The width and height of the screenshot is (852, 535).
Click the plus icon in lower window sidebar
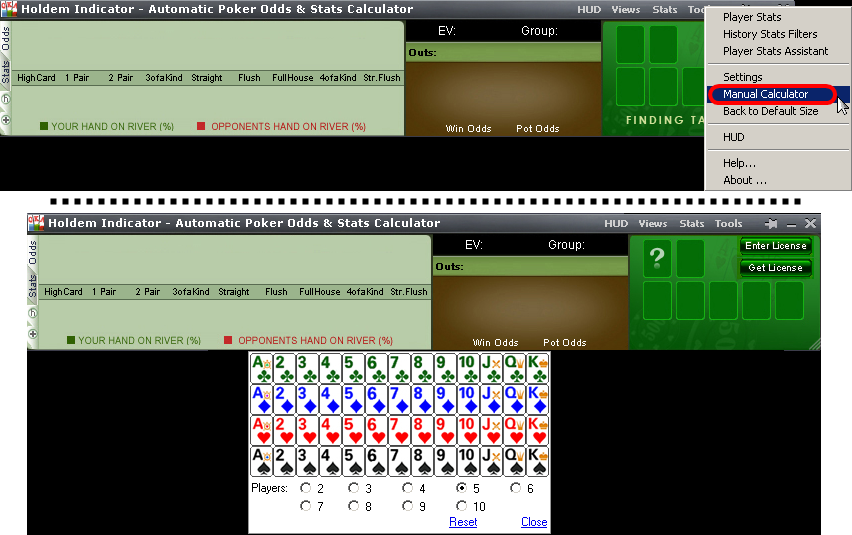pyautogui.click(x=33, y=334)
